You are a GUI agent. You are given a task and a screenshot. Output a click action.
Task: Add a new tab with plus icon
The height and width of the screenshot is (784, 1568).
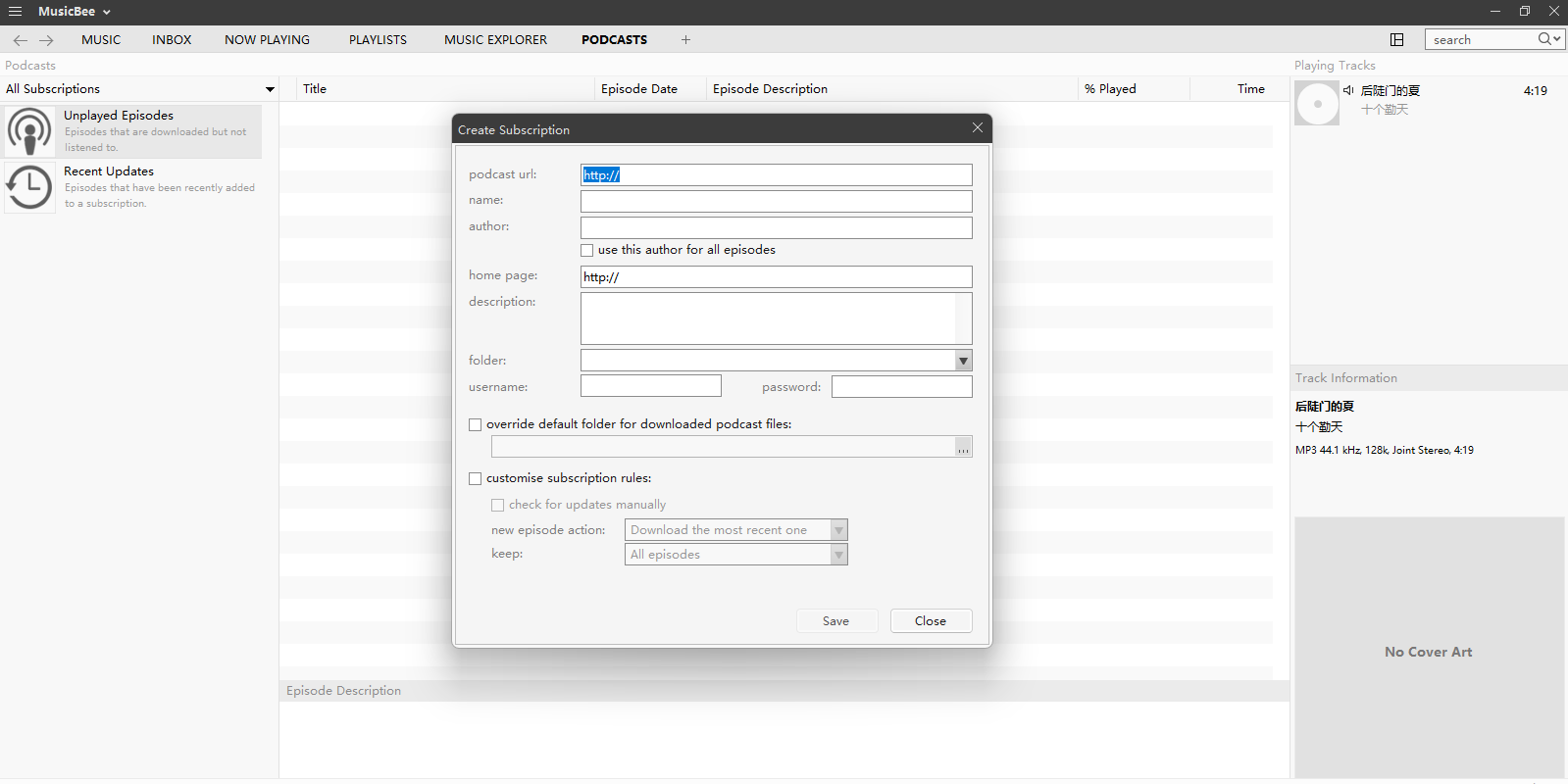(x=685, y=40)
